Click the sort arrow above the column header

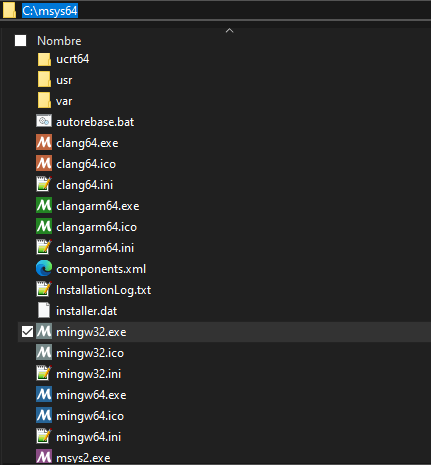[x=229, y=31]
